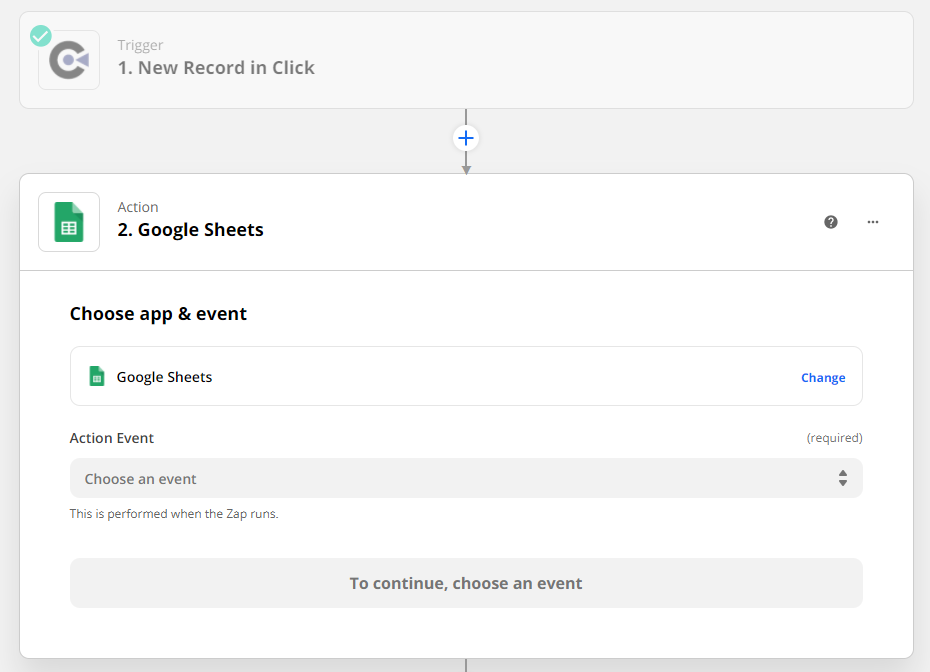Click the "Google Sheets" app name text
Image resolution: width=930 pixels, height=672 pixels.
point(165,377)
